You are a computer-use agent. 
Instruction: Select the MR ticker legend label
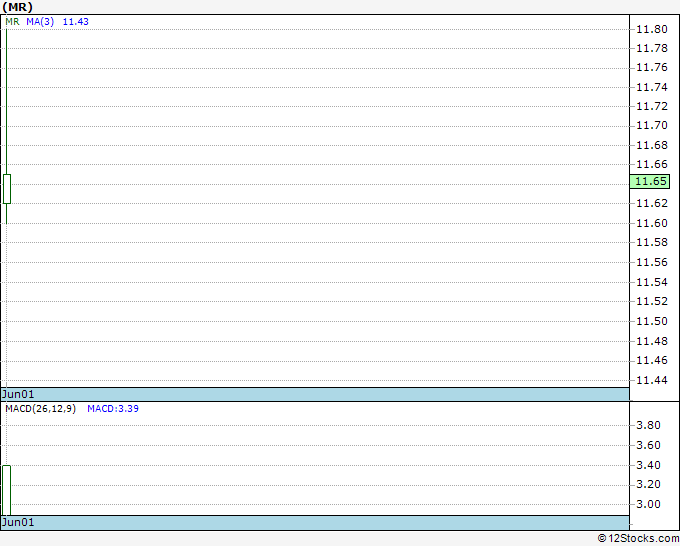[x=13, y=22]
